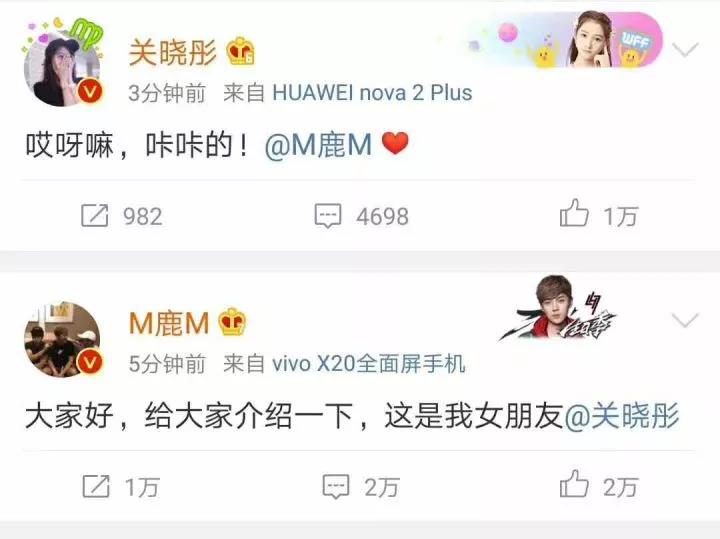Like M鹿M's post with thumbs-up
This screenshot has width=720, height=539.
[x=574, y=483]
